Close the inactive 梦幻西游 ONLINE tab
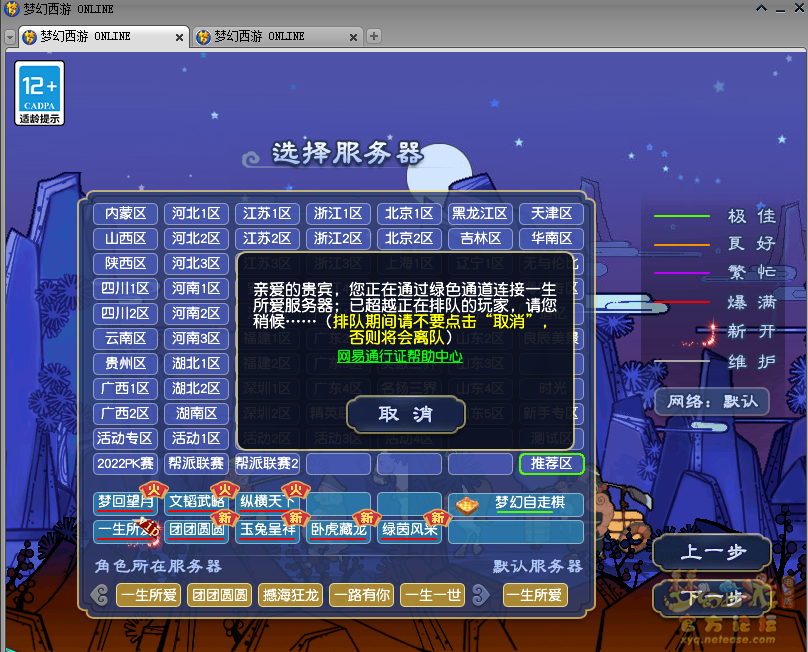The image size is (808, 652). pos(353,37)
